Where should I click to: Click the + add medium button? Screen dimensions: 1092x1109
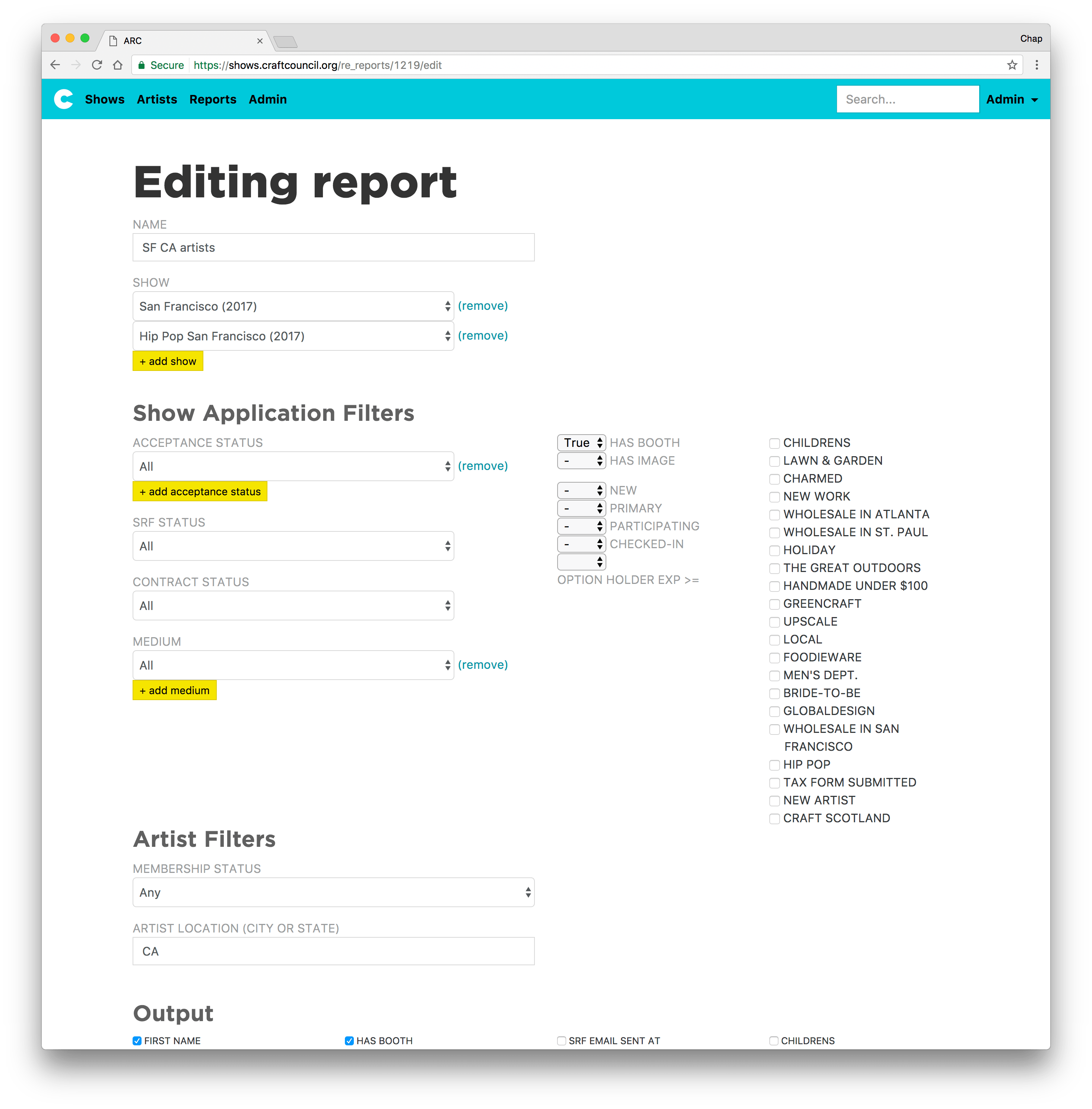(x=174, y=690)
